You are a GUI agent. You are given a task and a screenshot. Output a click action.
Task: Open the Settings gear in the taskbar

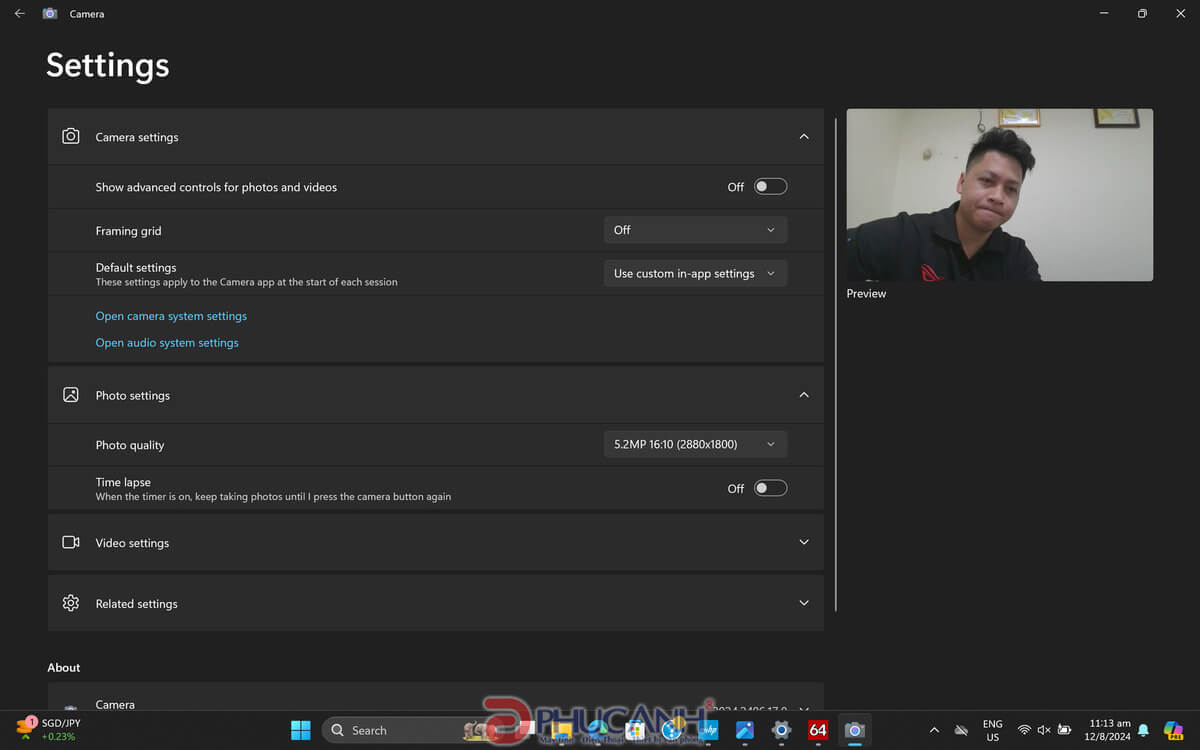781,730
